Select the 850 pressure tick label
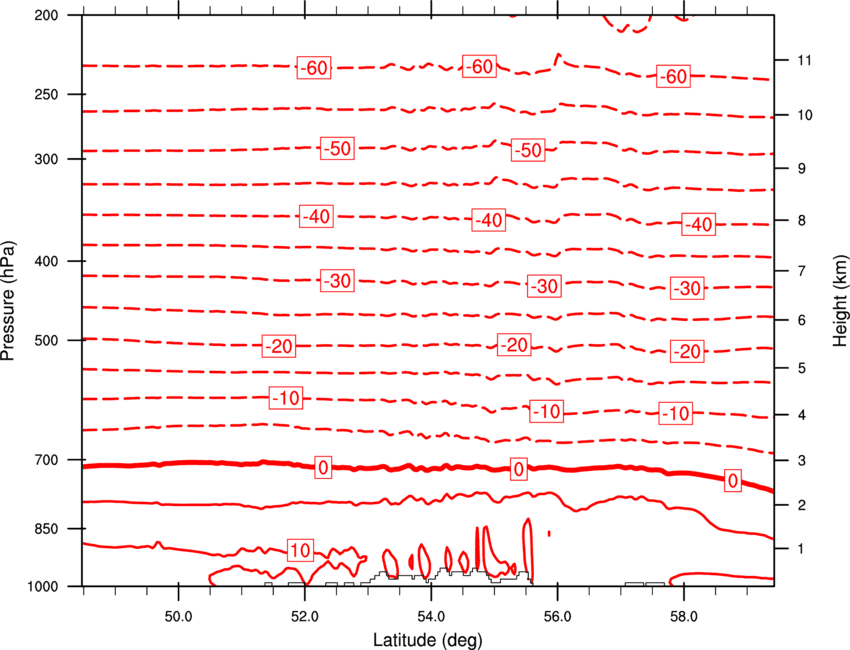The image size is (850, 650). (46, 529)
